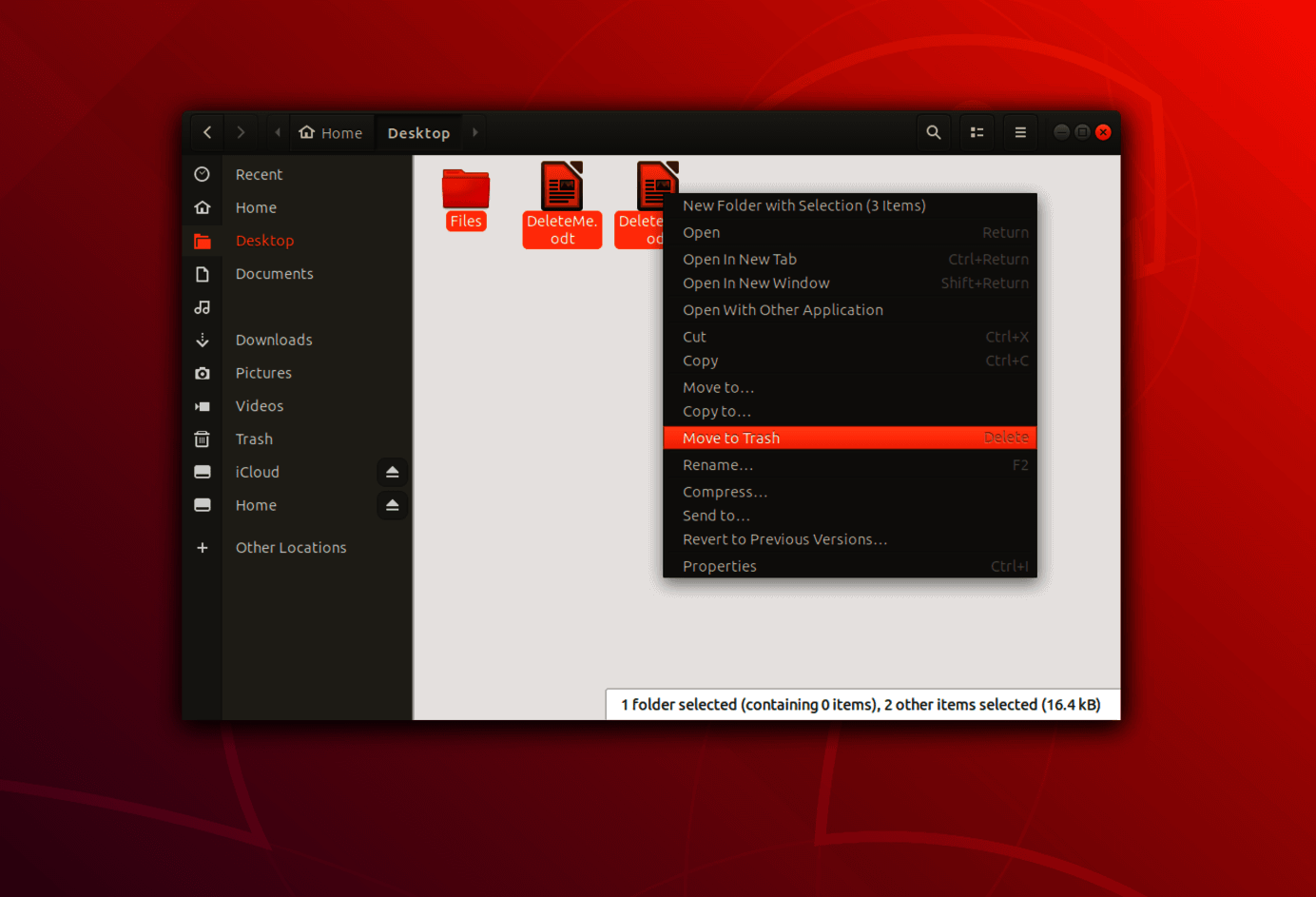1316x897 pixels.
Task: Open the Recent files section
Action: click(x=259, y=174)
